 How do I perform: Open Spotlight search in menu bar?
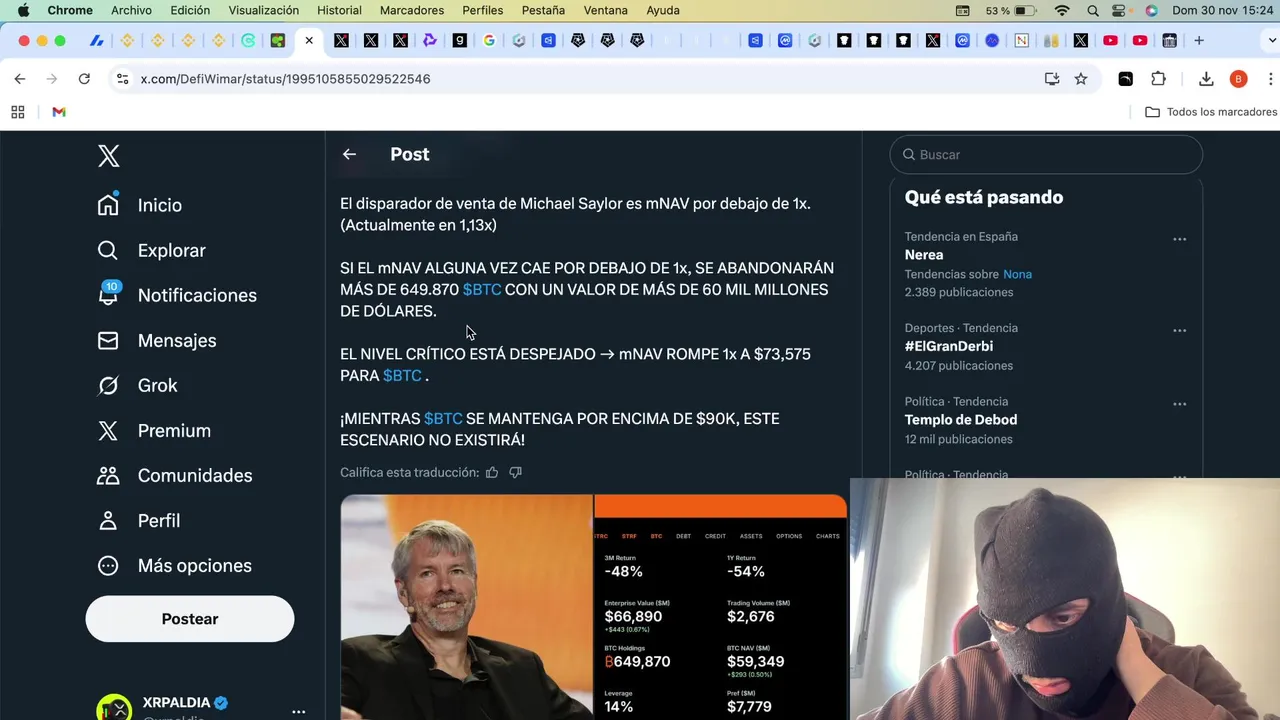(1093, 10)
